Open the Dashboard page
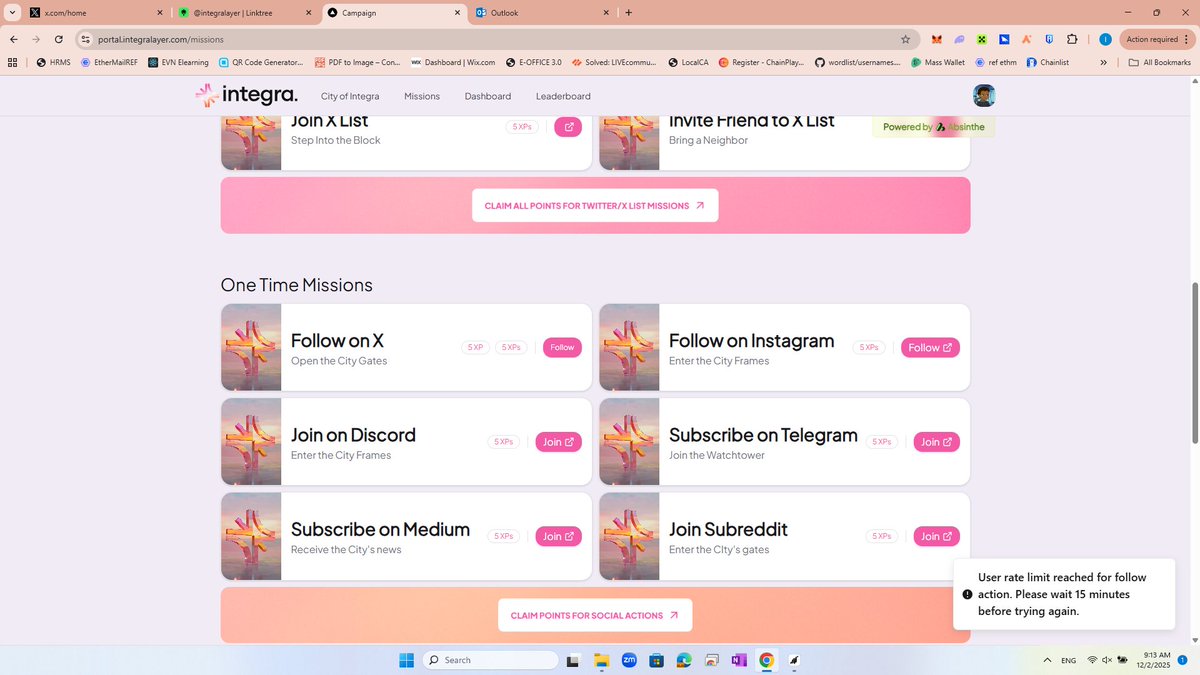Viewport: 1200px width, 675px height. coord(488,96)
